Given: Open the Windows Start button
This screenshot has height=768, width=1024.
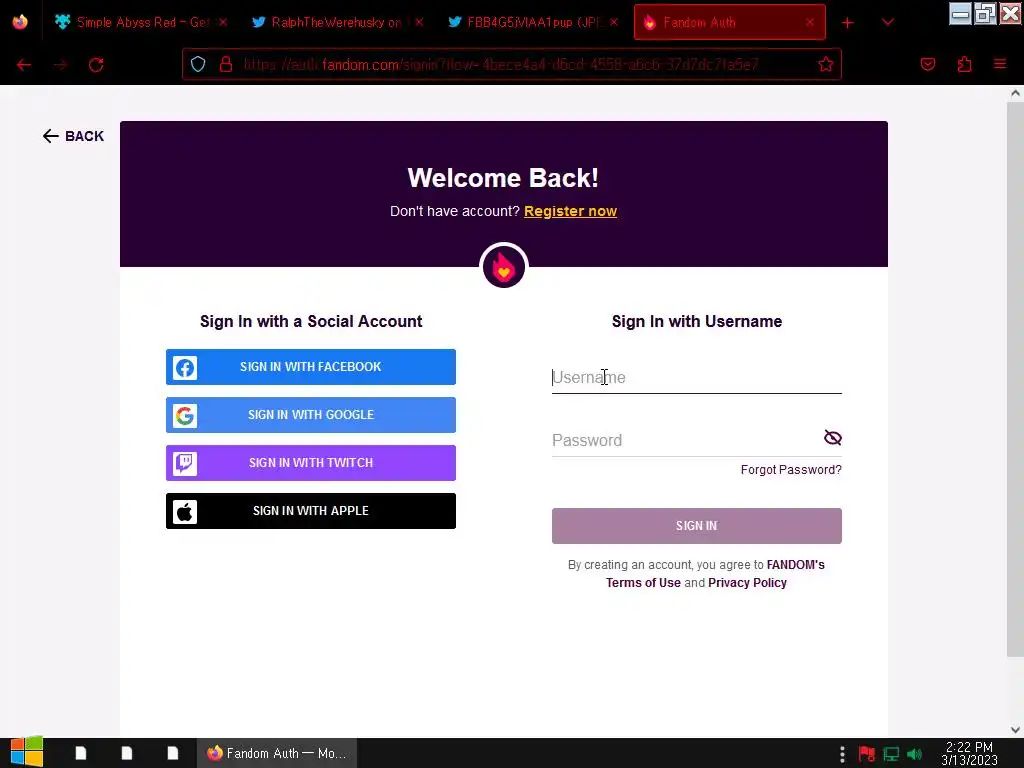Looking at the screenshot, I should point(27,752).
